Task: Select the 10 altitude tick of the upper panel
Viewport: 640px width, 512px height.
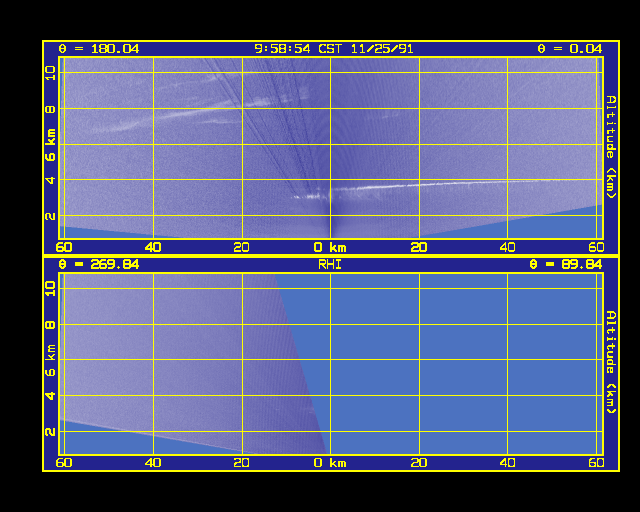Action: click(x=50, y=73)
